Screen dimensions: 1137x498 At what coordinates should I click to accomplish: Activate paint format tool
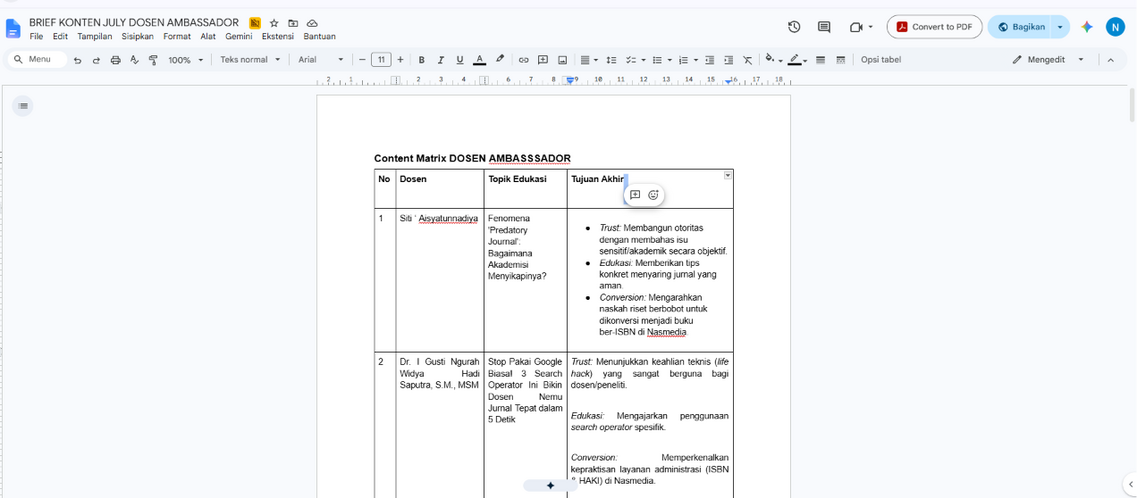pyautogui.click(x=153, y=60)
